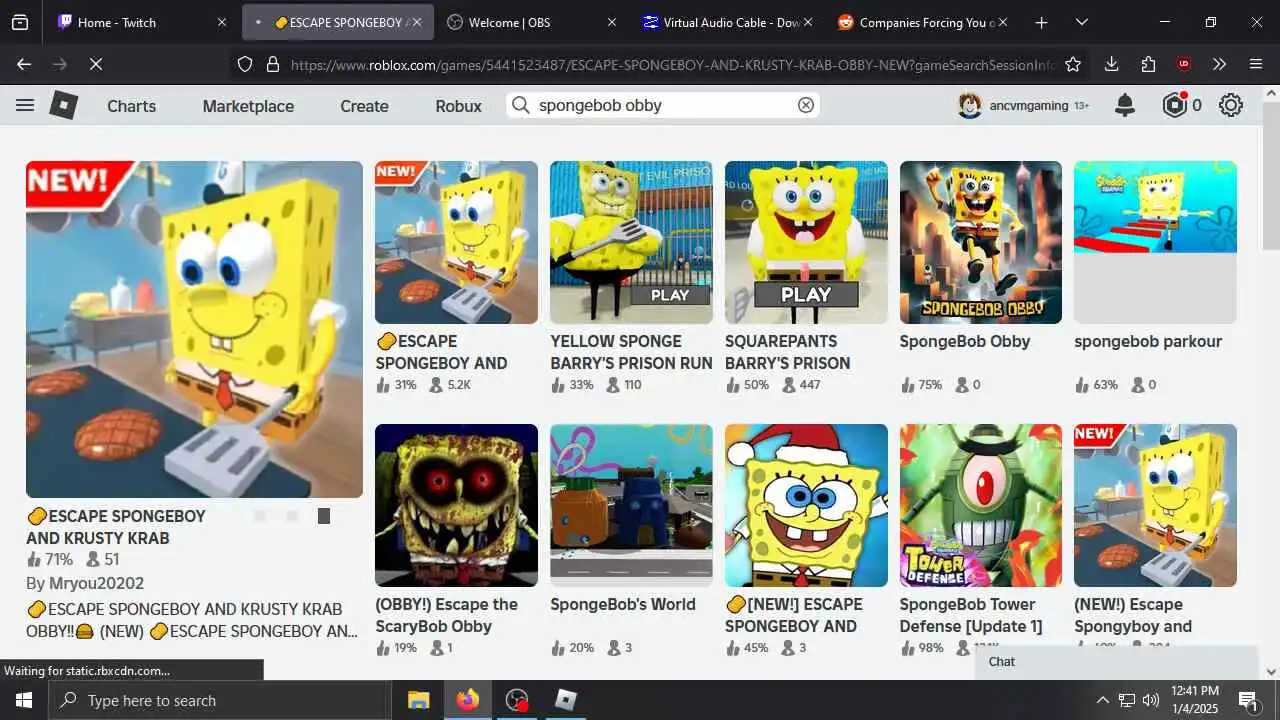Image resolution: width=1280 pixels, height=720 pixels.
Task: Close the Home - Twitch tab
Action: 222,22
